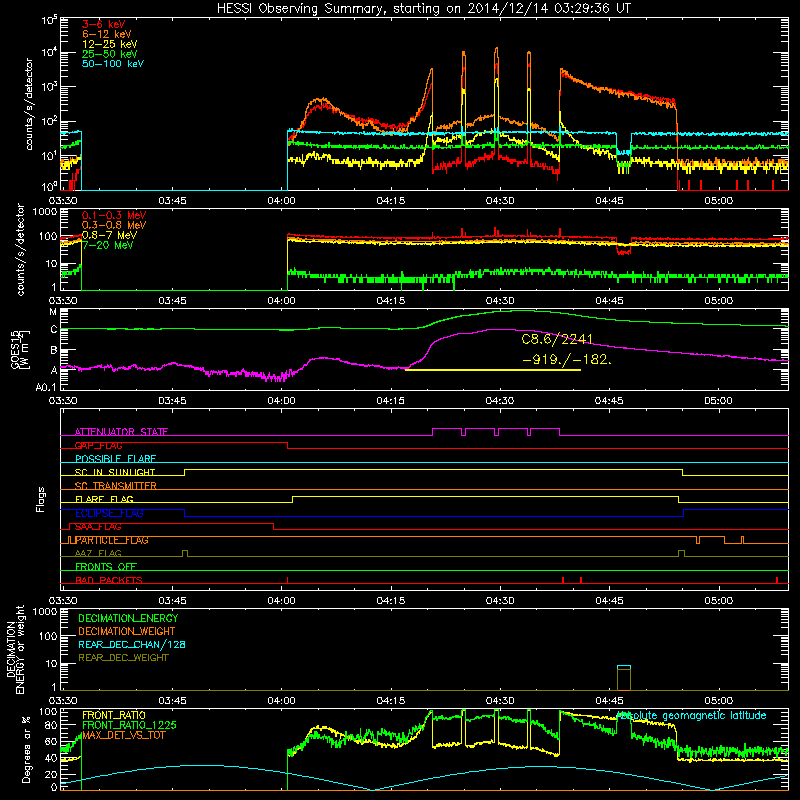800x800 pixels.
Task: Click the 04:15 tick under the Flags panel
Action: point(391,601)
